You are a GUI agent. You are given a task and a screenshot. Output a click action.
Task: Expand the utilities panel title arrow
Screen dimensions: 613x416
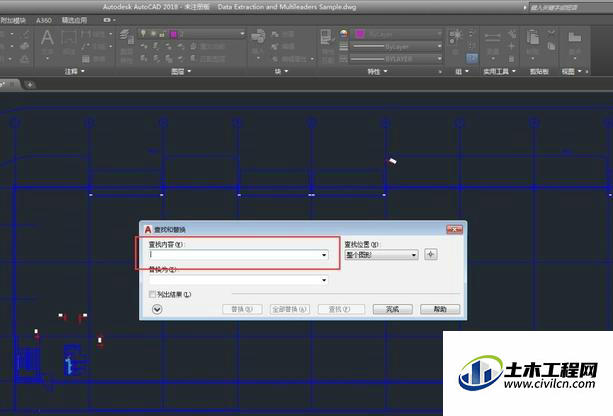pyautogui.click(x=514, y=71)
